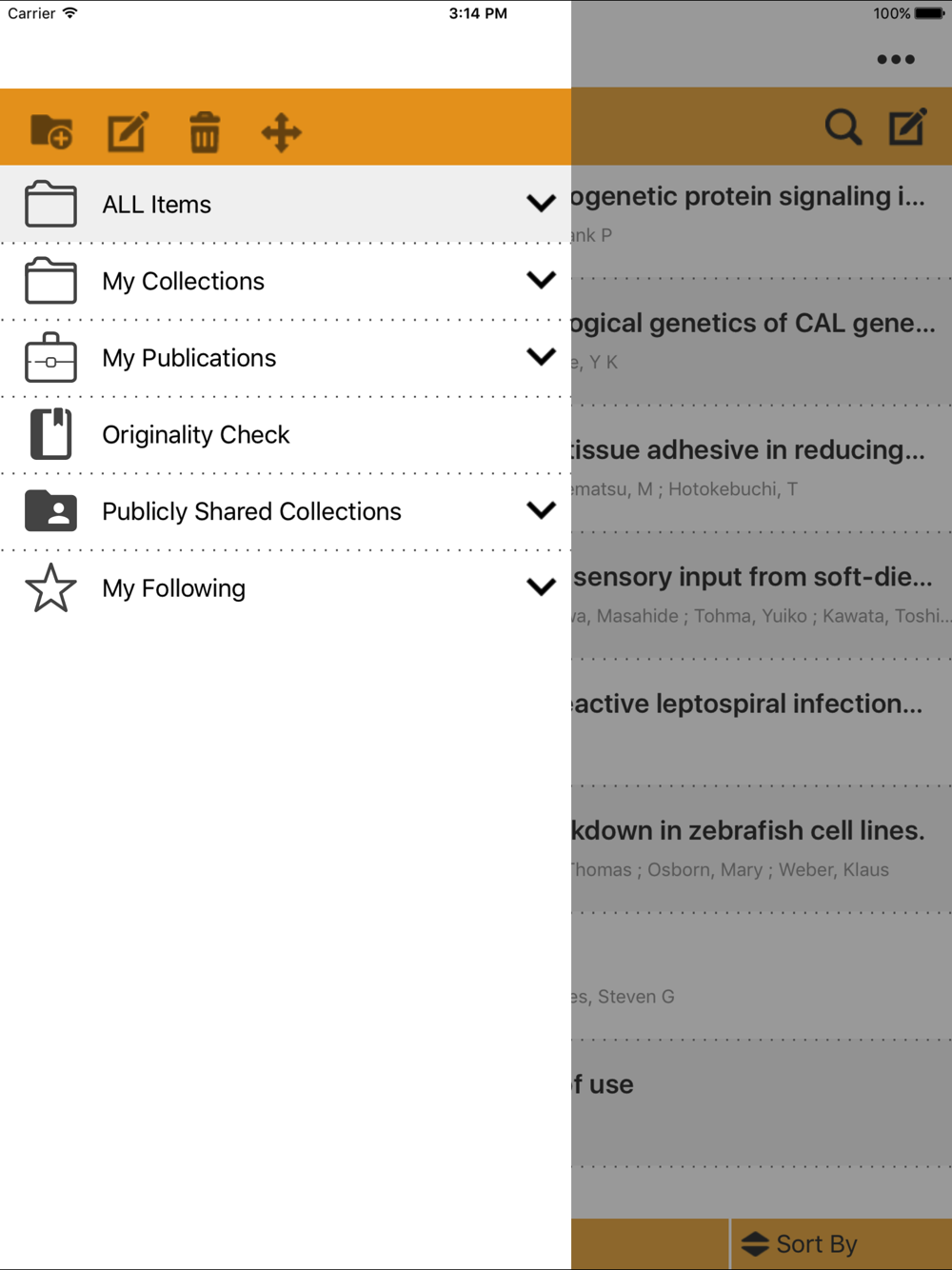
Task: Tap the Originality Check book icon
Action: [x=50, y=434]
